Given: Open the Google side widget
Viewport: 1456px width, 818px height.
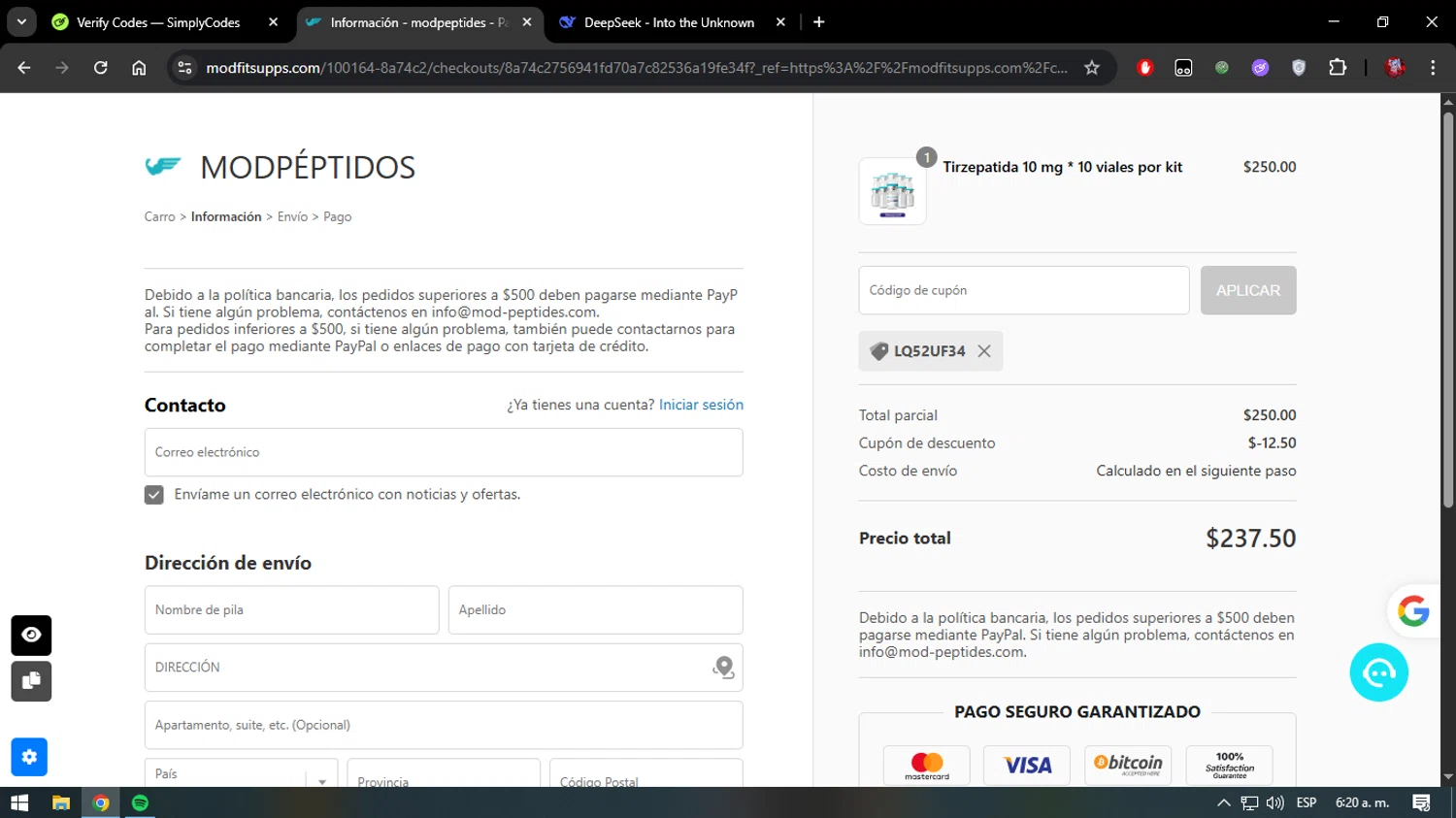Looking at the screenshot, I should (1413, 610).
